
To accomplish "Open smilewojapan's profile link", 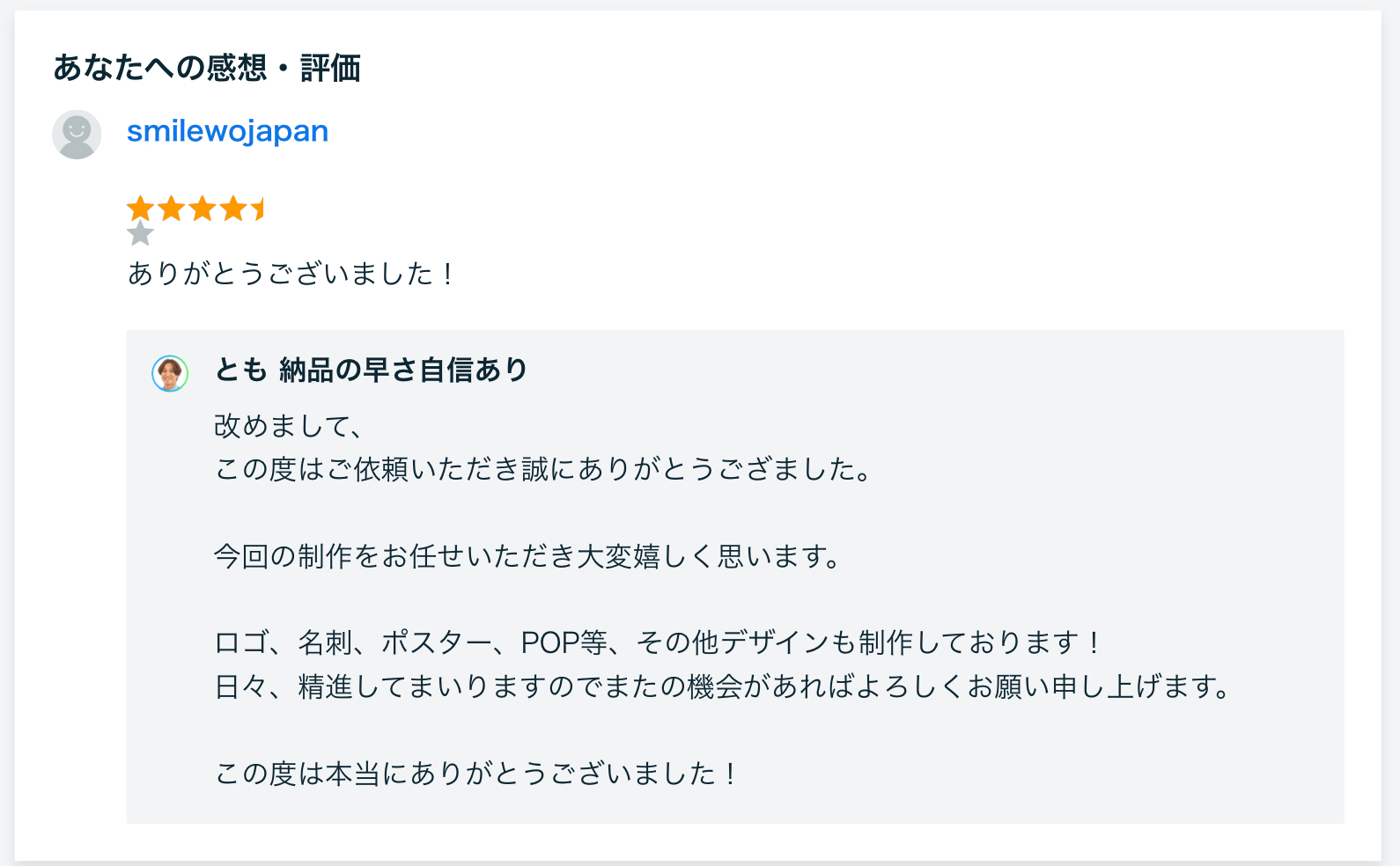I will click(x=227, y=131).
